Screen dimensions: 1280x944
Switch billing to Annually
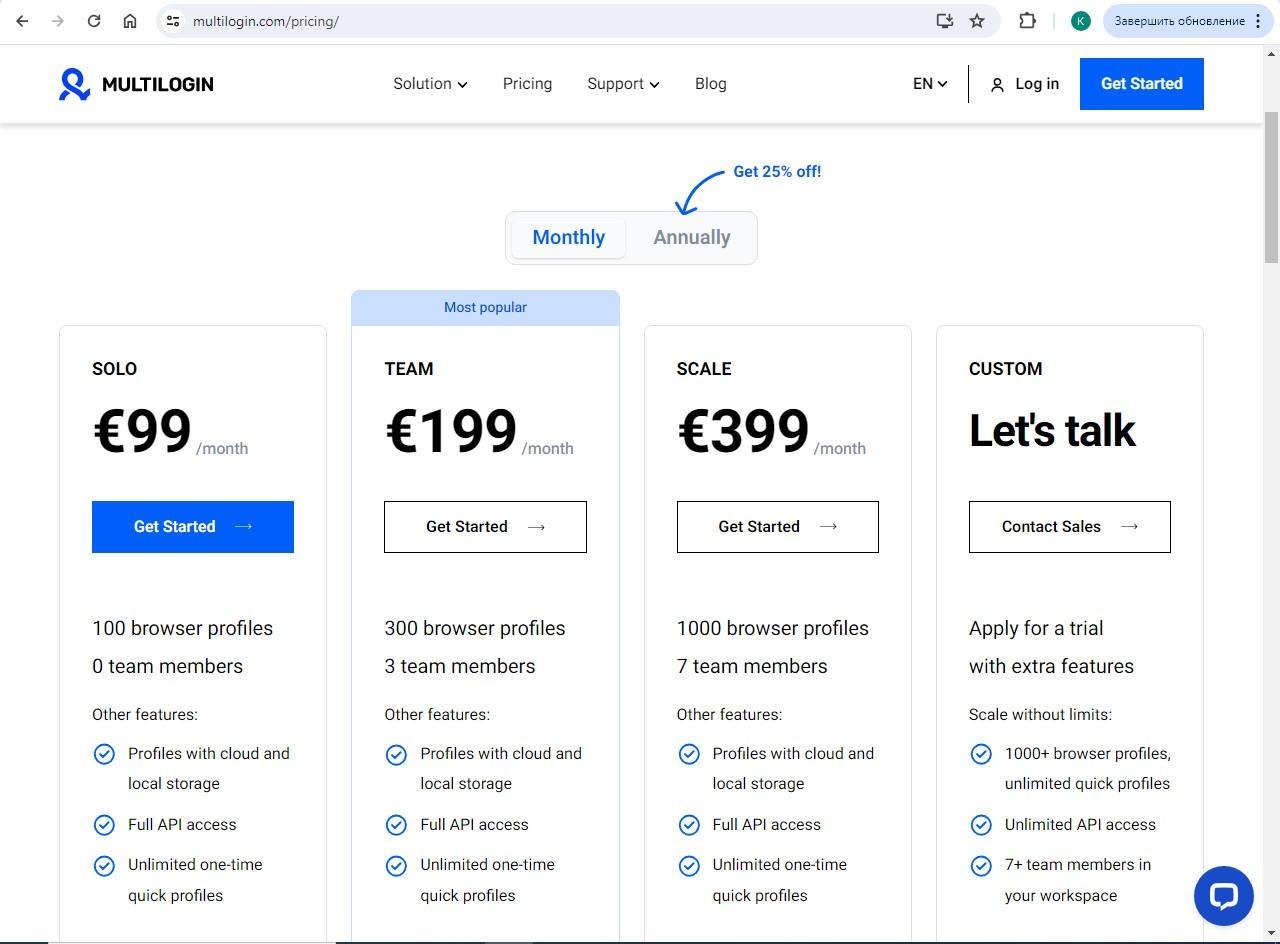click(x=692, y=238)
